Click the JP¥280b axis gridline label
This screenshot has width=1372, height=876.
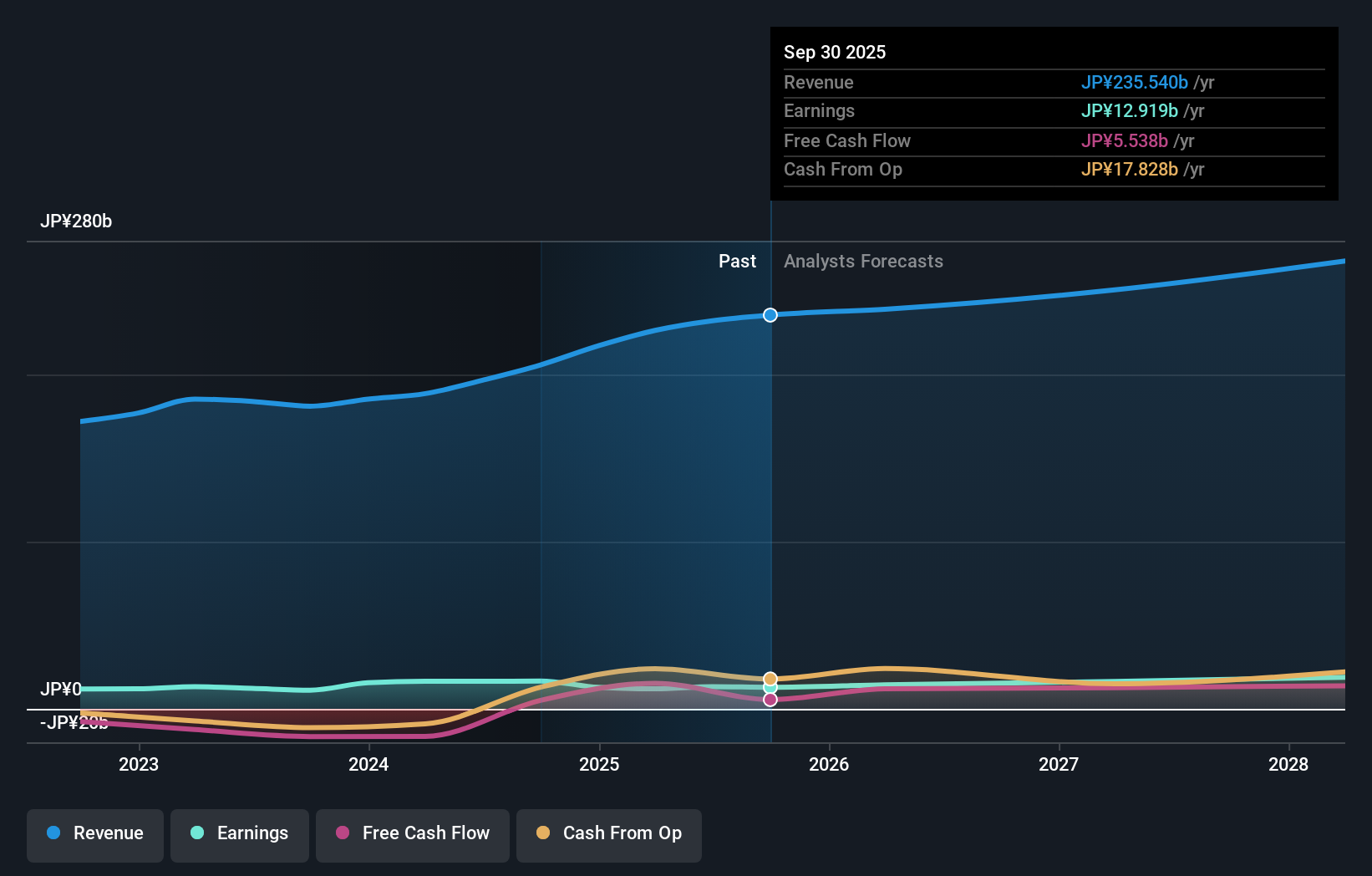point(77,222)
